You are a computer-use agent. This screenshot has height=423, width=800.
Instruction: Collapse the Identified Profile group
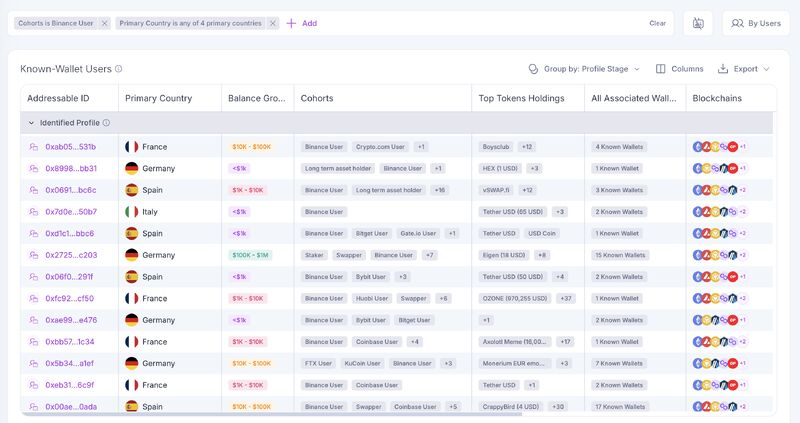[32, 123]
